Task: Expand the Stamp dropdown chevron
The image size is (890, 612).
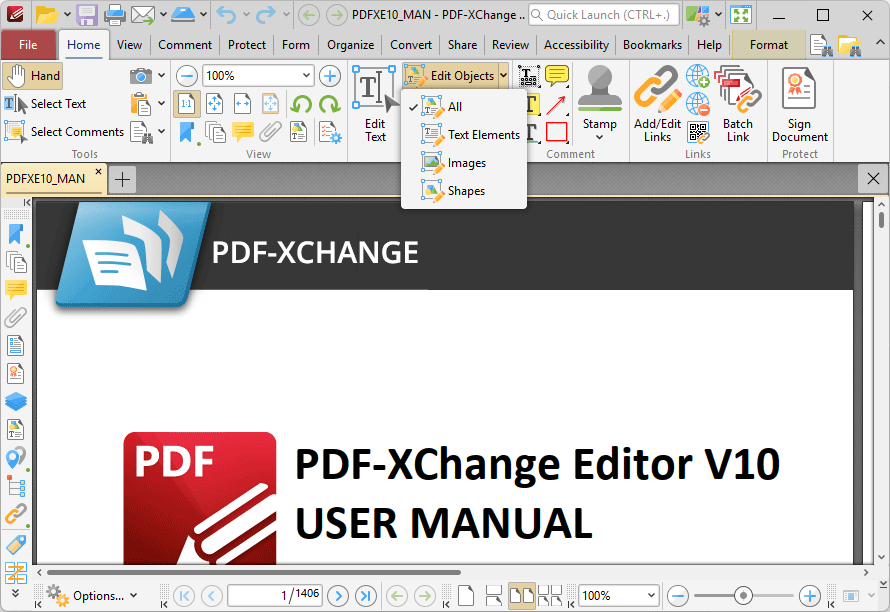Action: 599,137
